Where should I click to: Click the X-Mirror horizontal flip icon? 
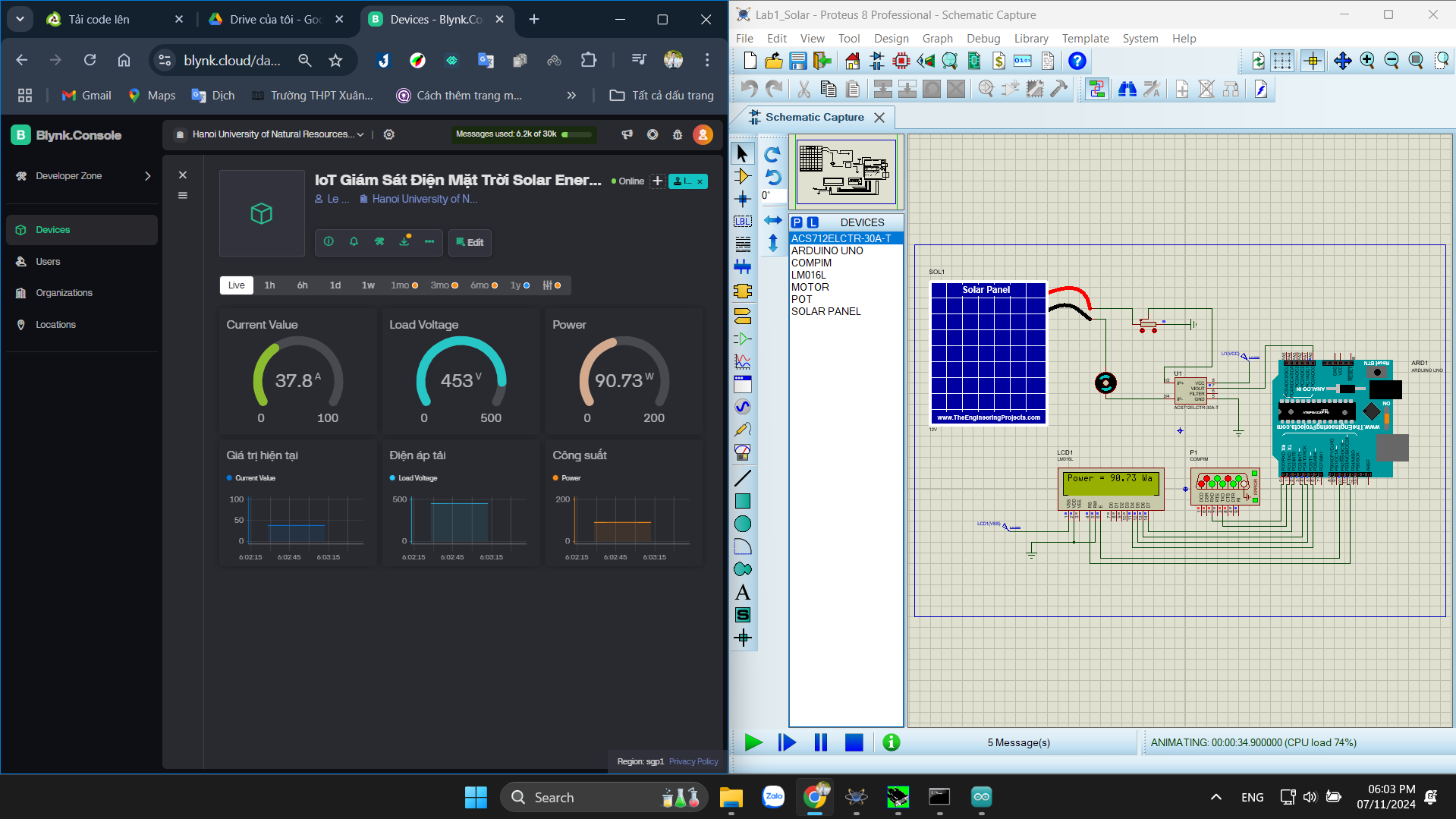tap(772, 220)
